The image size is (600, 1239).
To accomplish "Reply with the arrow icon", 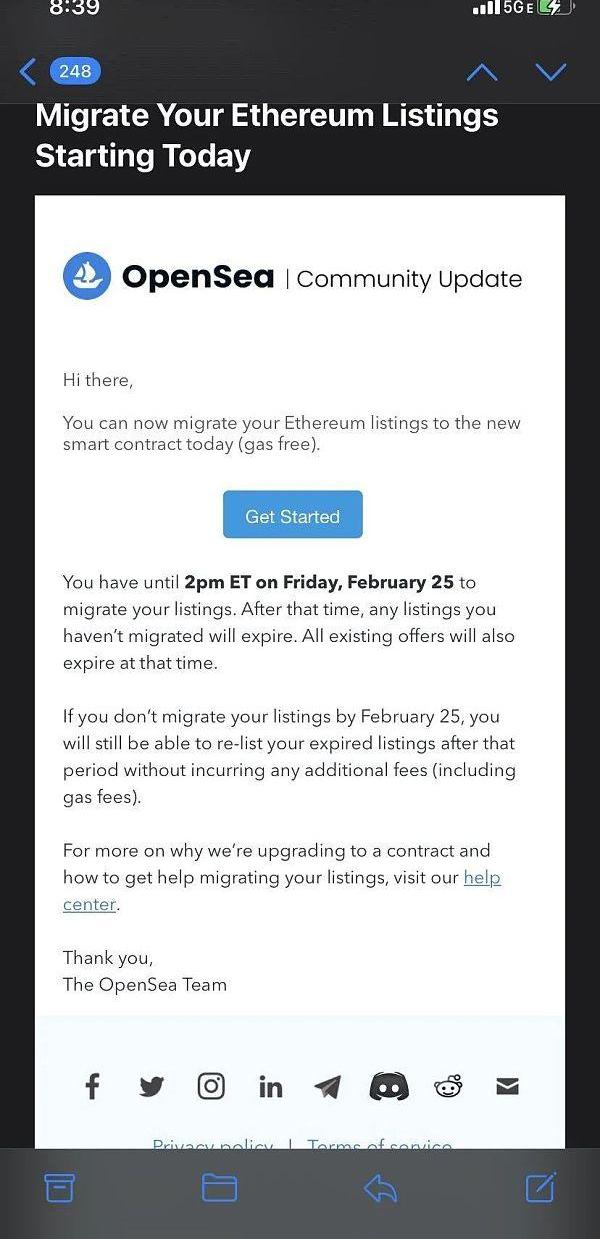I will pyautogui.click(x=380, y=1187).
